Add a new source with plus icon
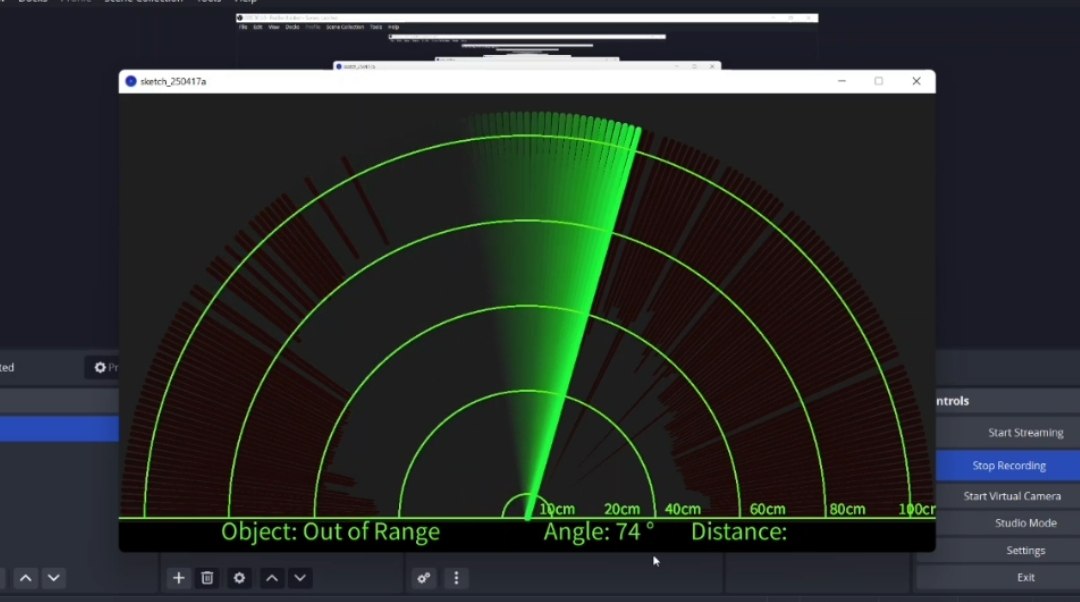Image resolution: width=1080 pixels, height=602 pixels. pos(178,578)
